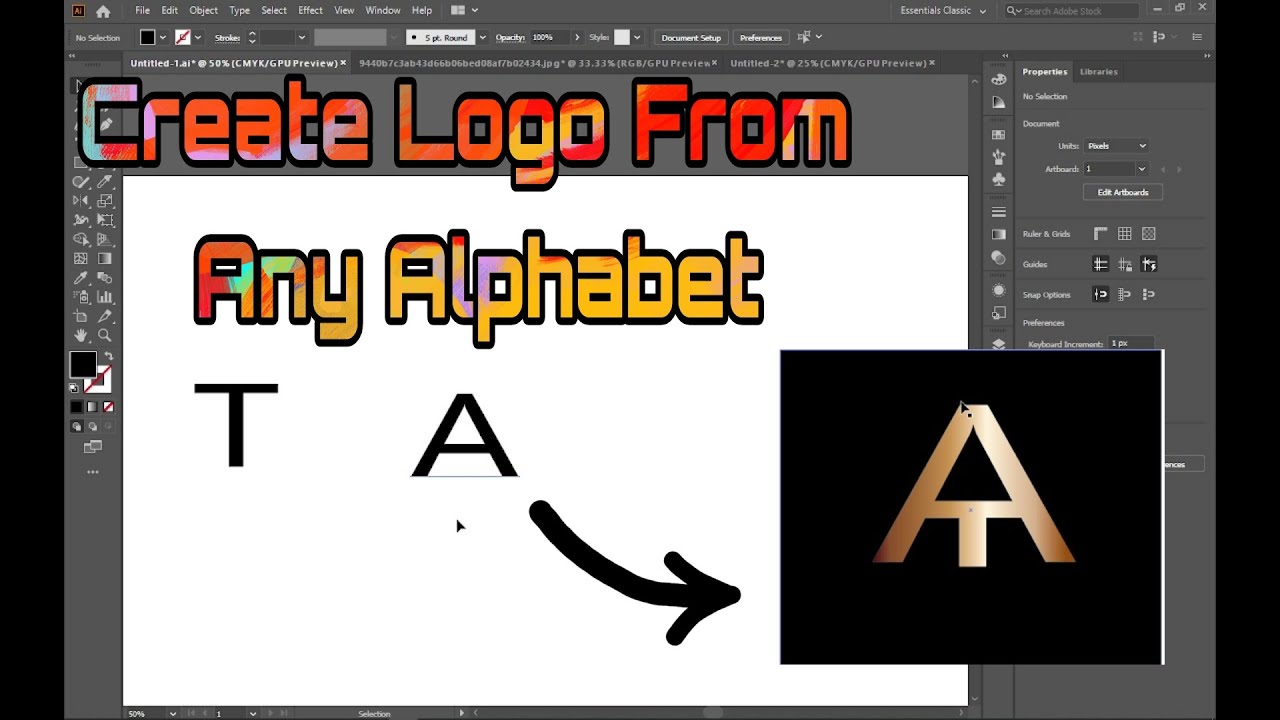The height and width of the screenshot is (720, 1280).
Task: Open the Transparency panel icon
Action: pos(999,257)
